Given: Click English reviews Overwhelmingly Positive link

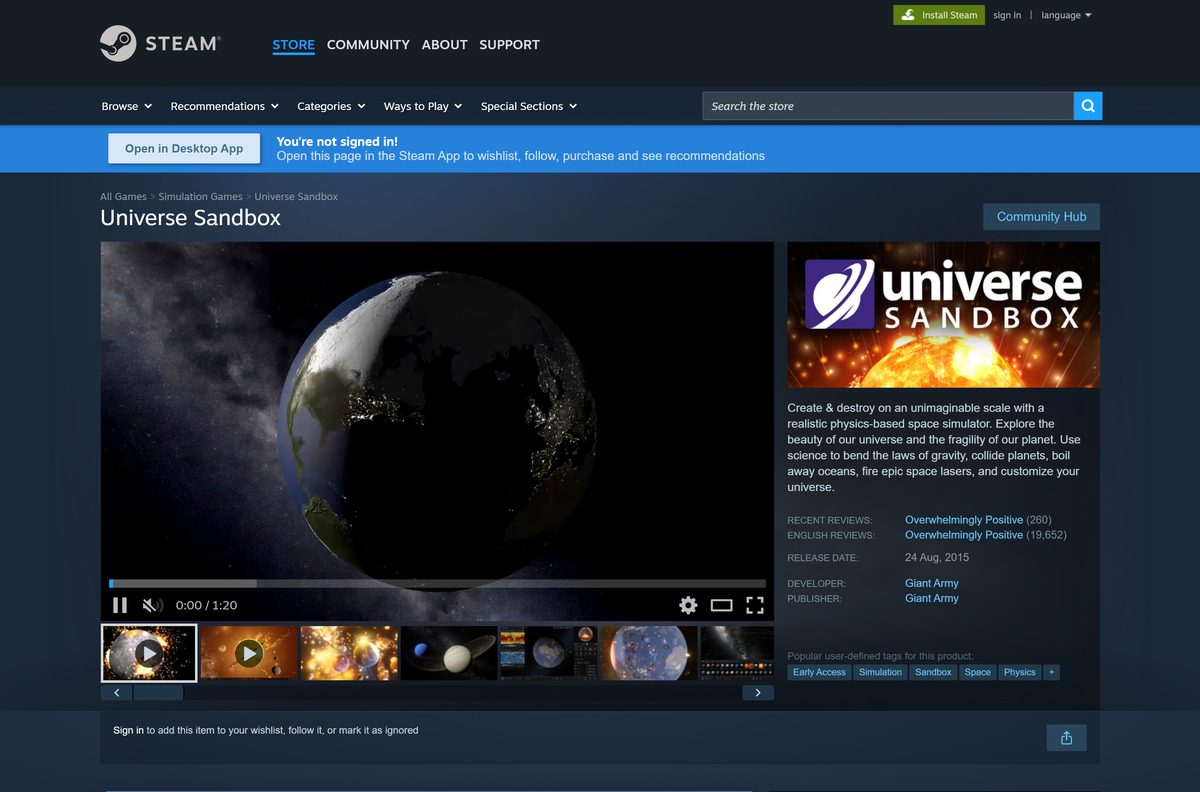Looking at the screenshot, I should (964, 535).
